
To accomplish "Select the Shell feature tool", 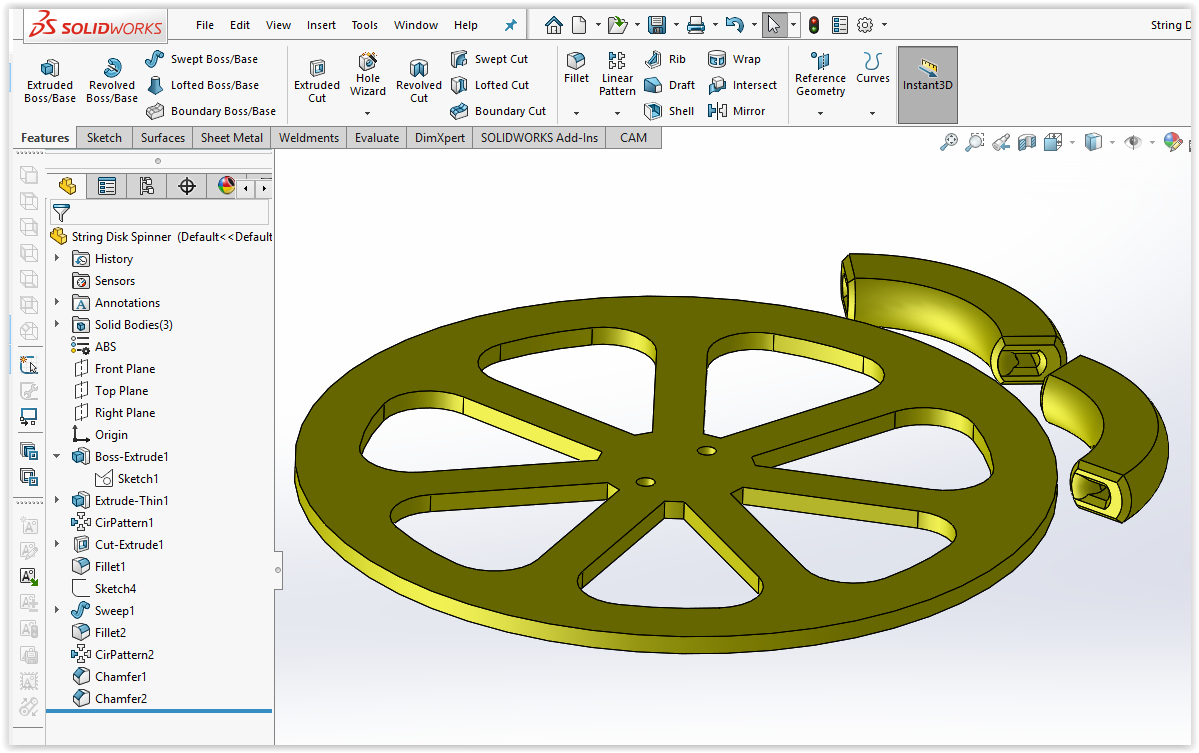I will coord(670,111).
